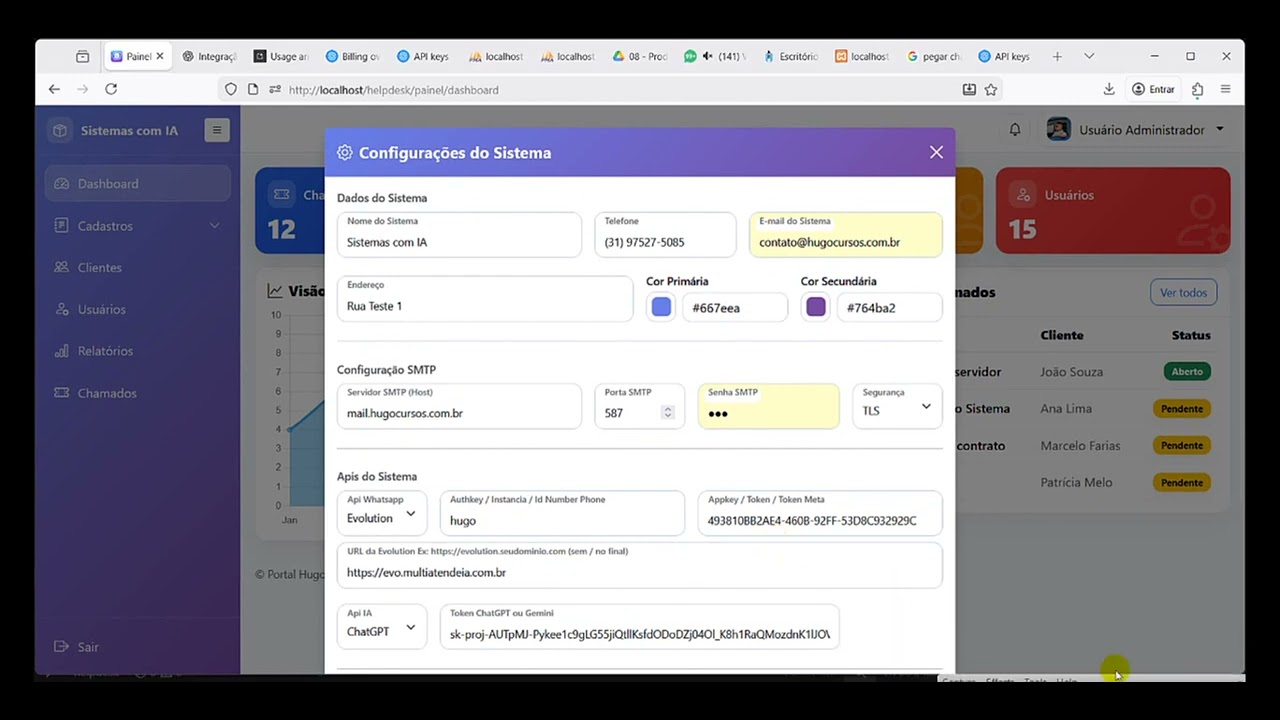Switch to the Billing browser tab
This screenshot has height=720, width=1280.
click(x=354, y=57)
